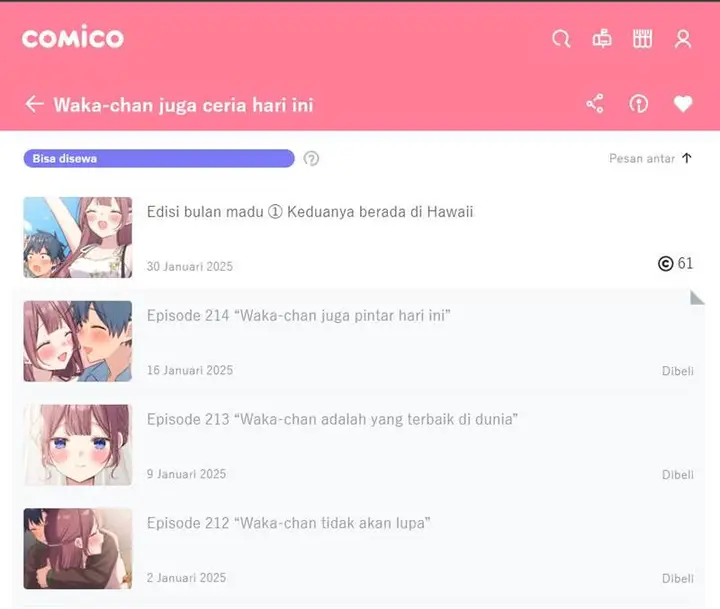Open the bookshelf library icon
The width and height of the screenshot is (720, 609).
click(x=642, y=39)
